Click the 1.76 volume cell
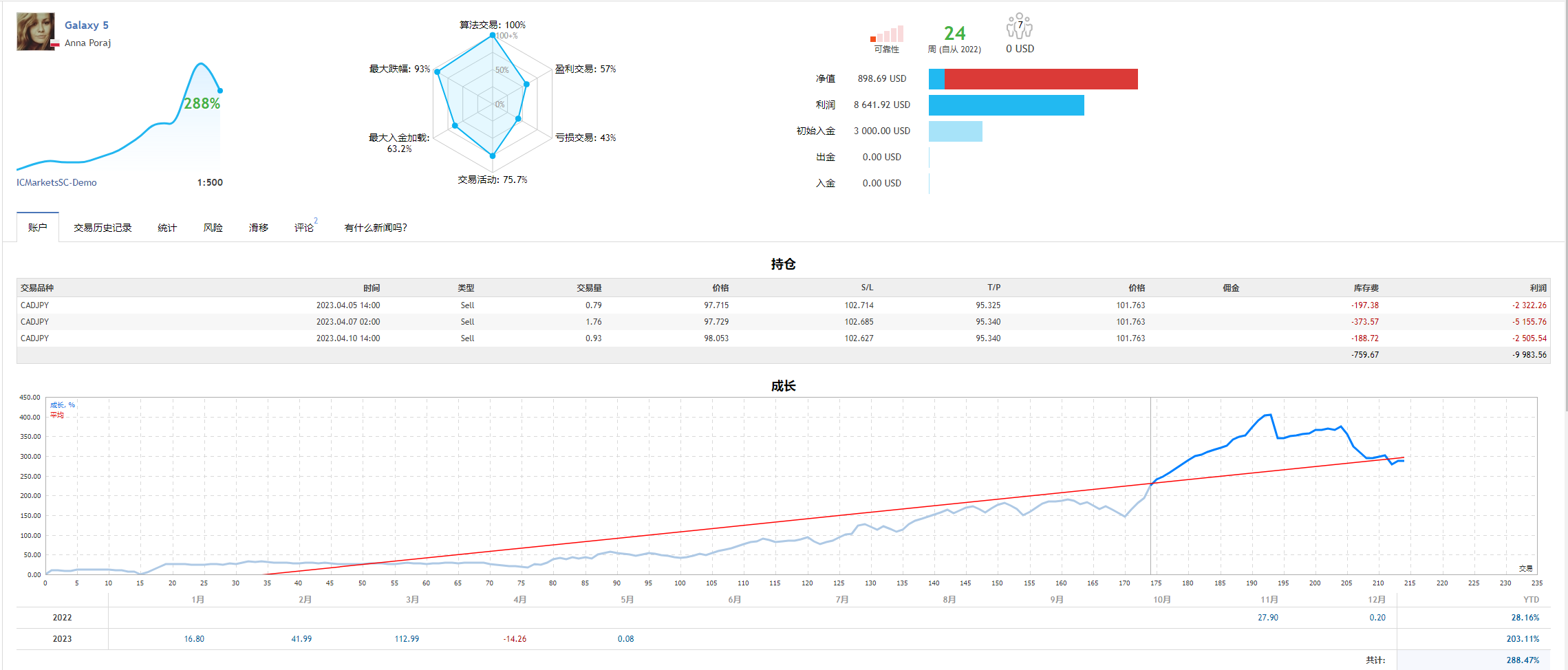This screenshot has width=1568, height=670. click(594, 322)
